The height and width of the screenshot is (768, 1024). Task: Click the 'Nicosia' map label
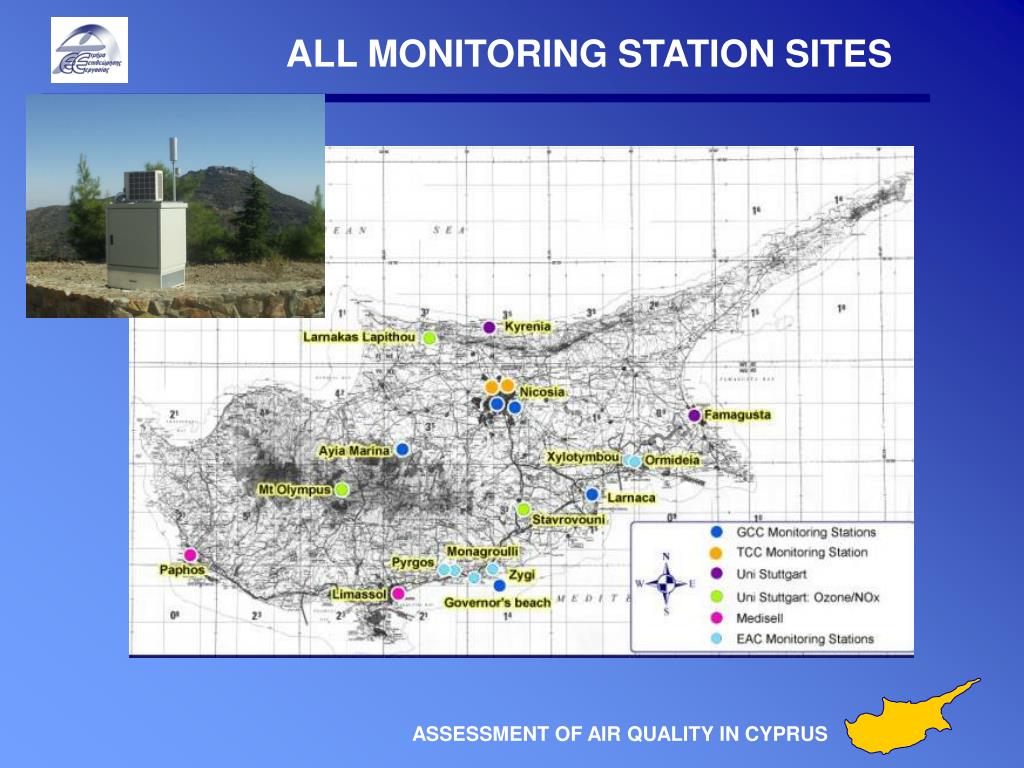(x=542, y=392)
